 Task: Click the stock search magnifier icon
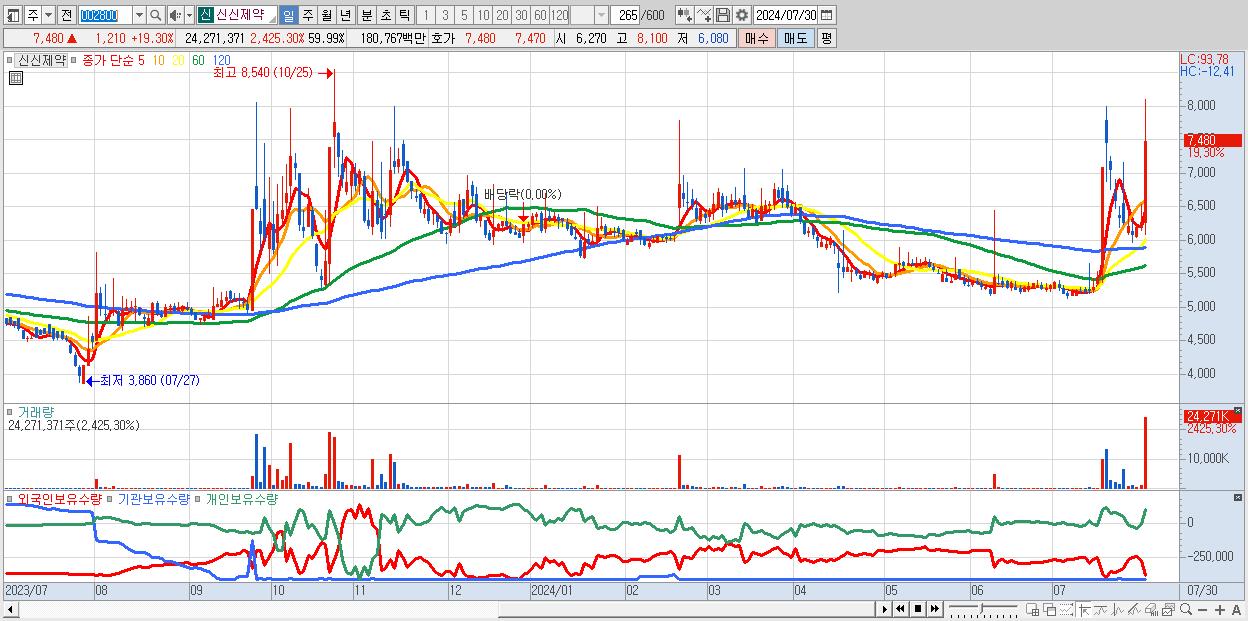[x=156, y=15]
